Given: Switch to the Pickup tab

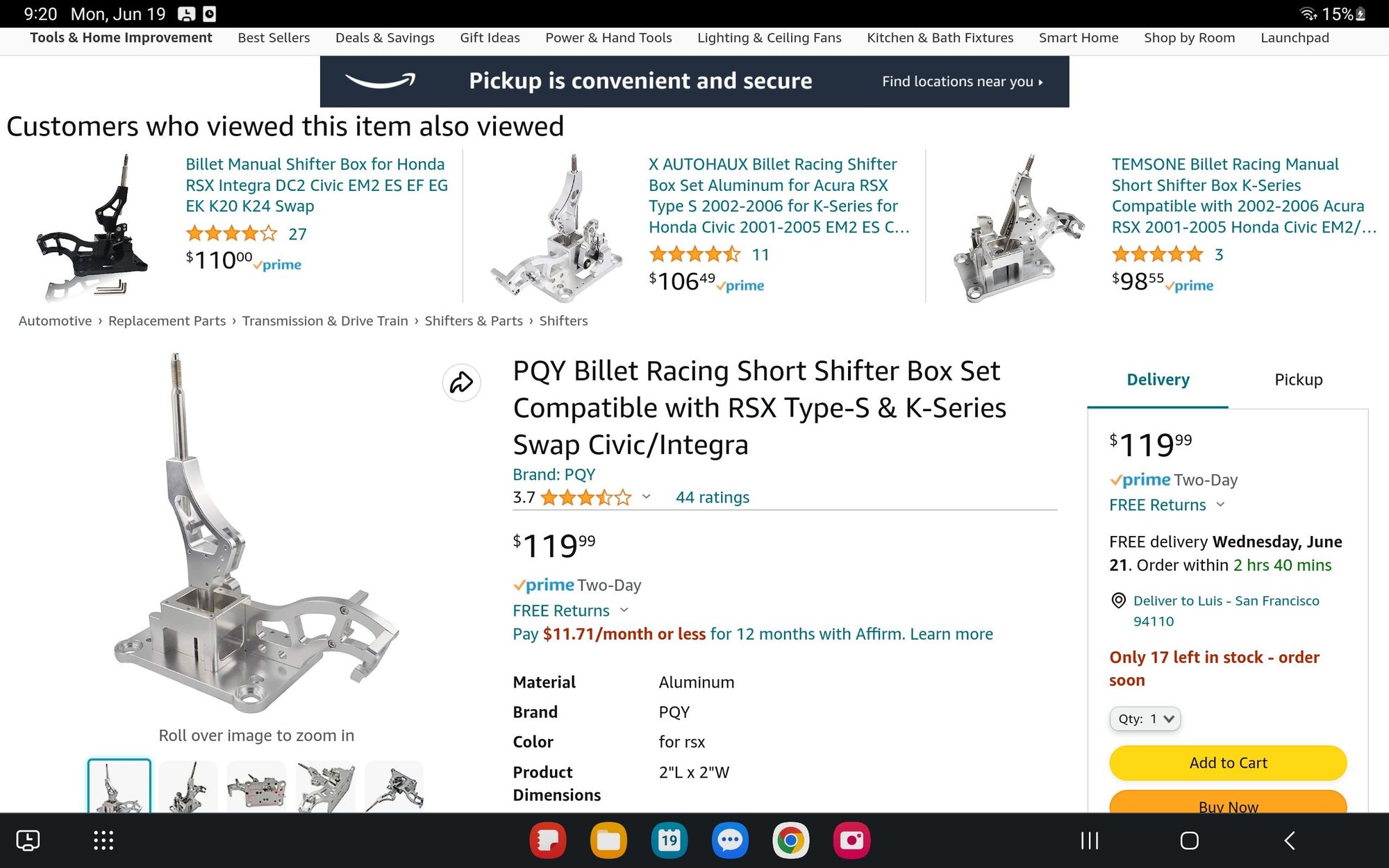Looking at the screenshot, I should point(1298,380).
